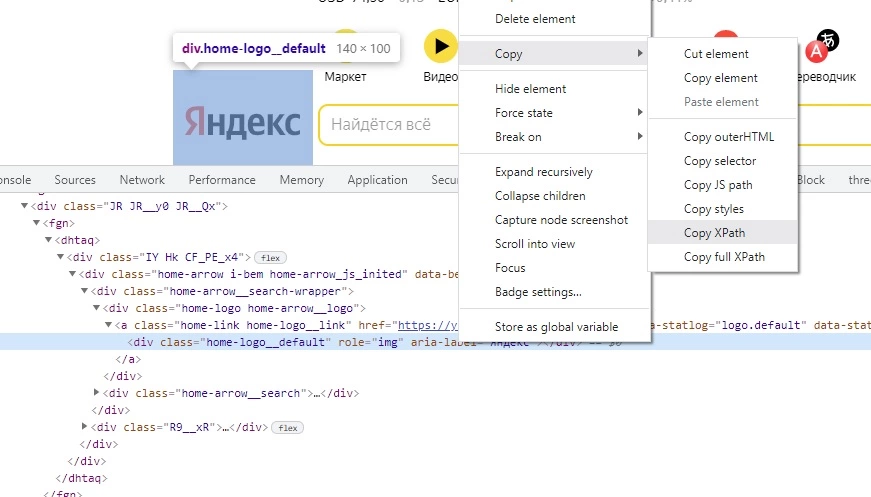Collapse the IY Hk CF_PE_x4 div

pos(61,257)
